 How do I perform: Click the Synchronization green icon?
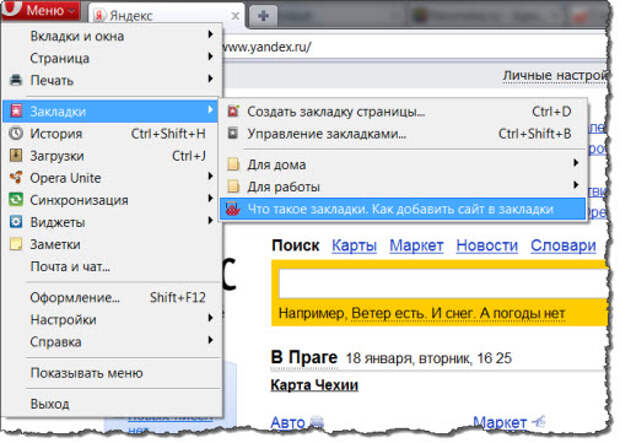(x=16, y=200)
